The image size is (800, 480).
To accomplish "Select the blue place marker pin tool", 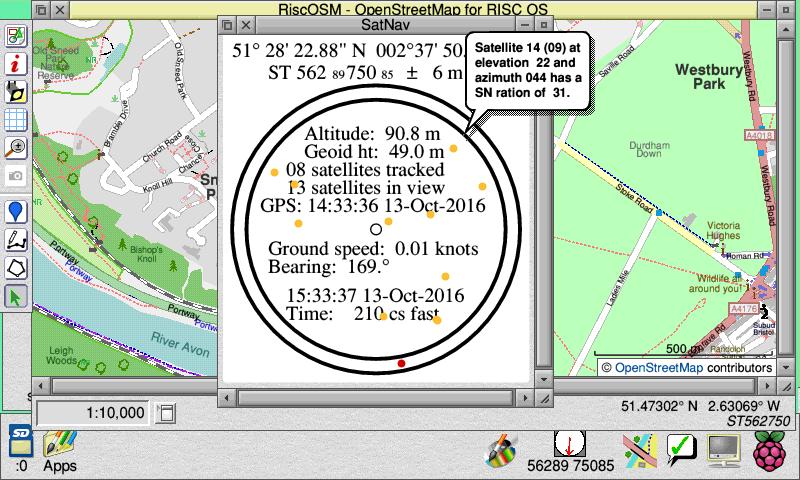I will (16, 212).
